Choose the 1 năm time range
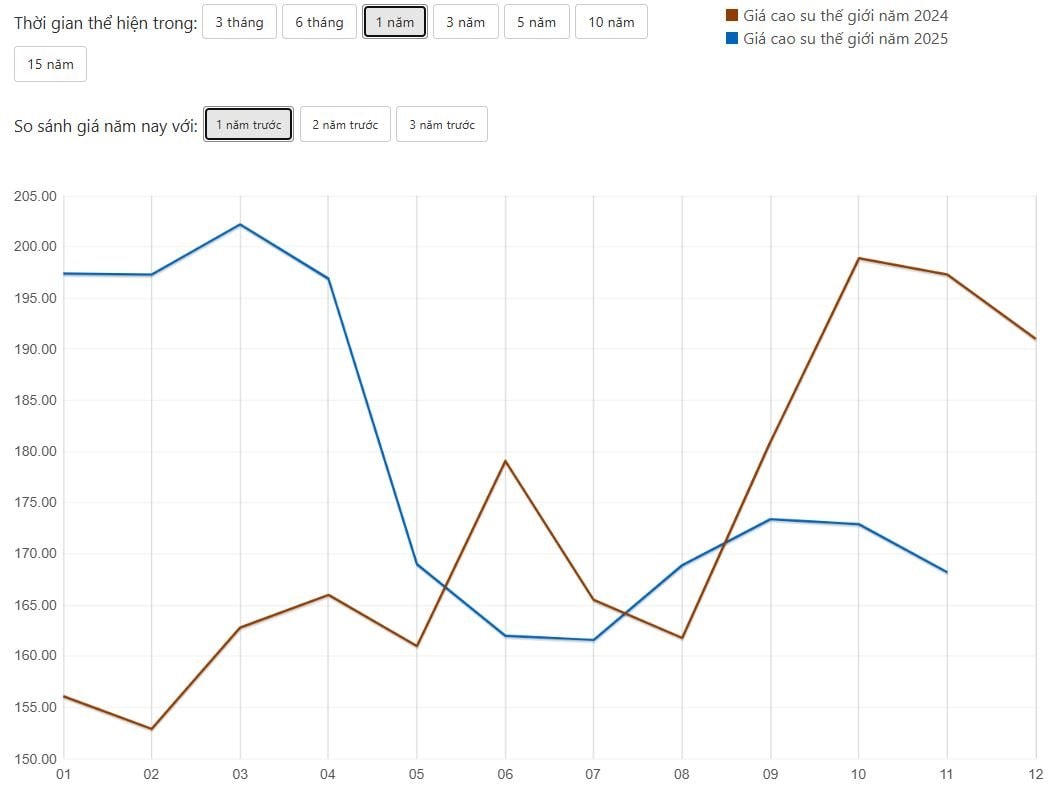 pyautogui.click(x=395, y=22)
